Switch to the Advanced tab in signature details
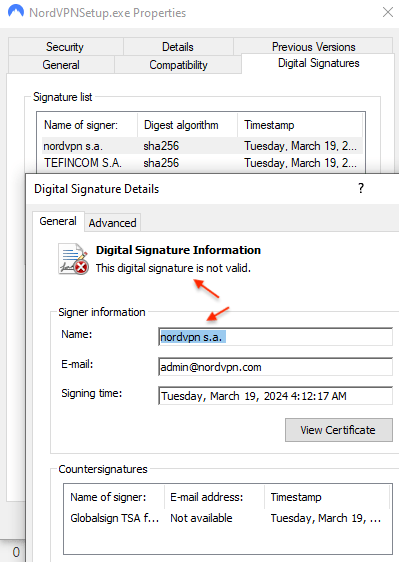Screen dimensions: 399x562 point(113,223)
